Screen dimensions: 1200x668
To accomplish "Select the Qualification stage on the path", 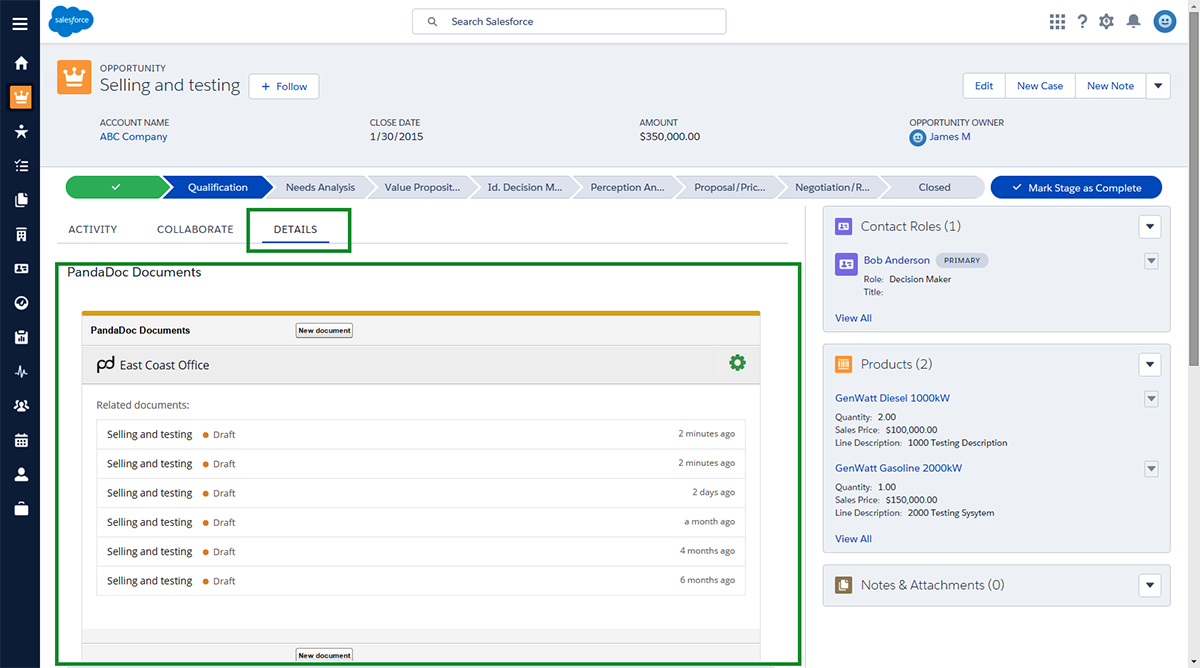I will click(x=220, y=187).
